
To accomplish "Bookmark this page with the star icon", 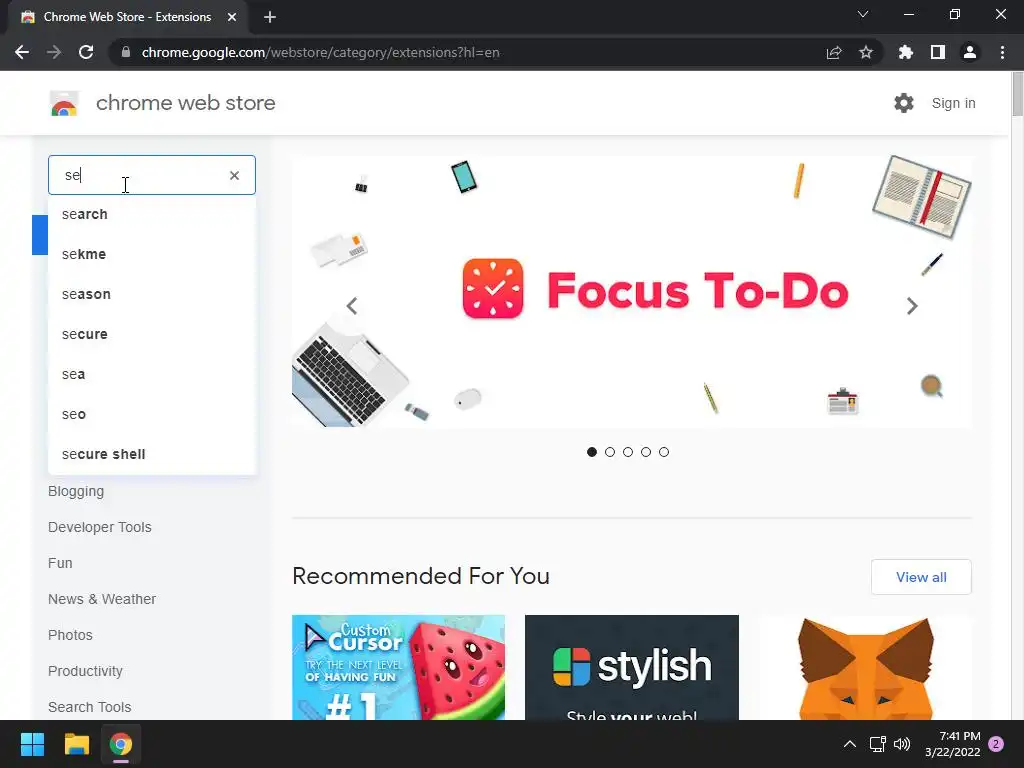I will pyautogui.click(x=866, y=52).
